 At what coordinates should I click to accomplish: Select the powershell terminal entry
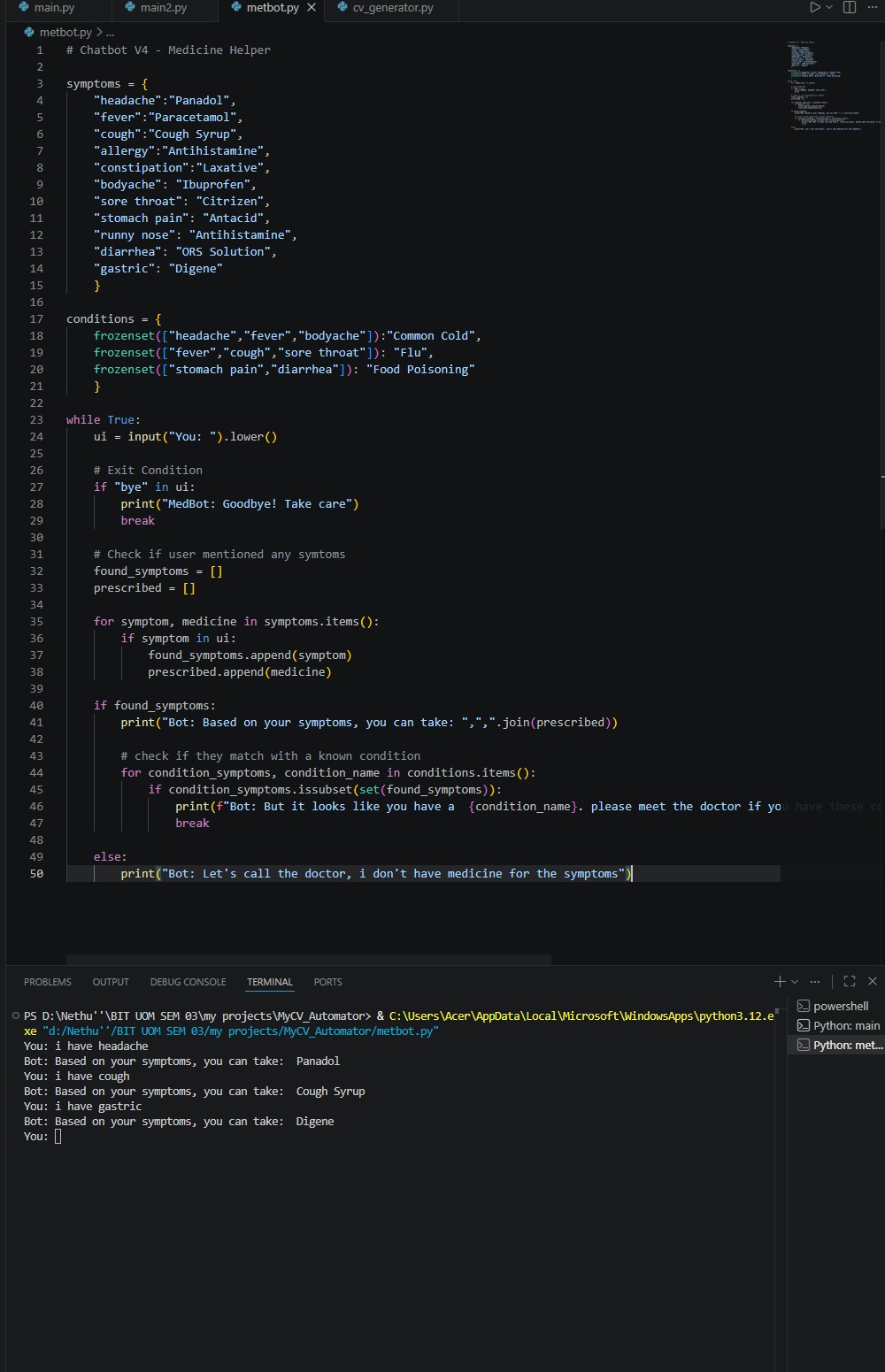coord(836,1006)
